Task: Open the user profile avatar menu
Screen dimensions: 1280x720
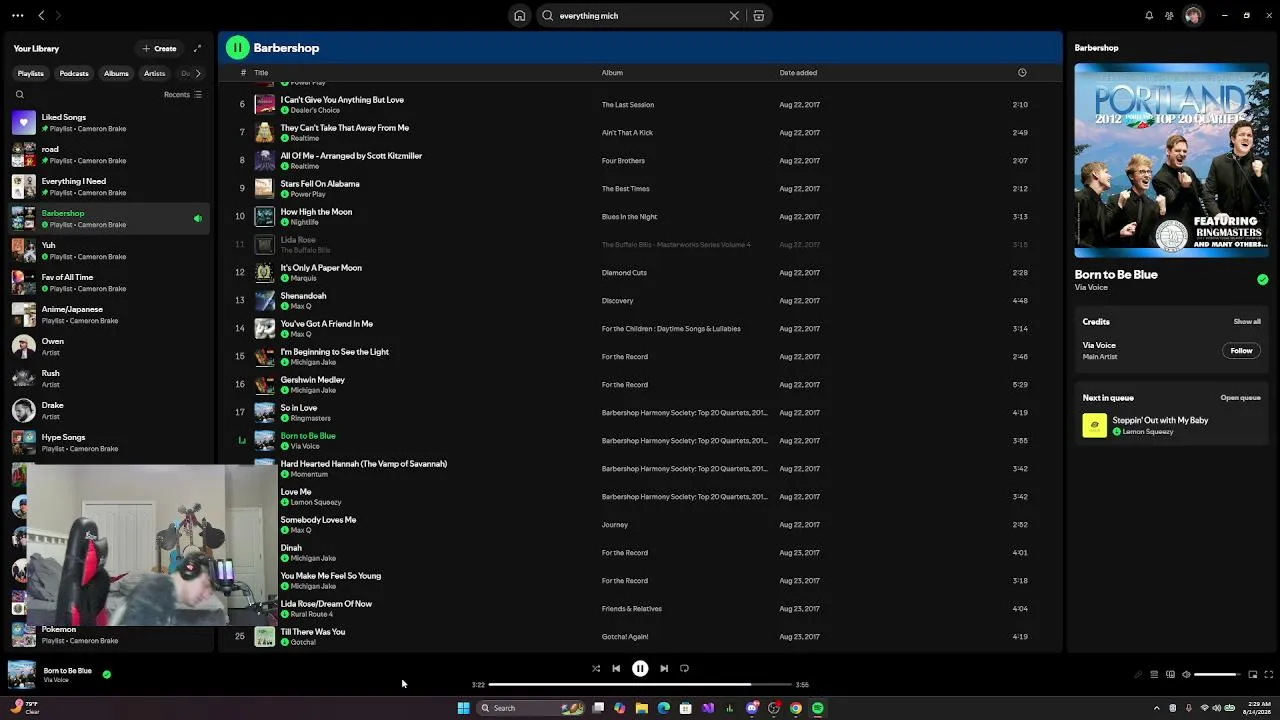Action: (x=1192, y=15)
